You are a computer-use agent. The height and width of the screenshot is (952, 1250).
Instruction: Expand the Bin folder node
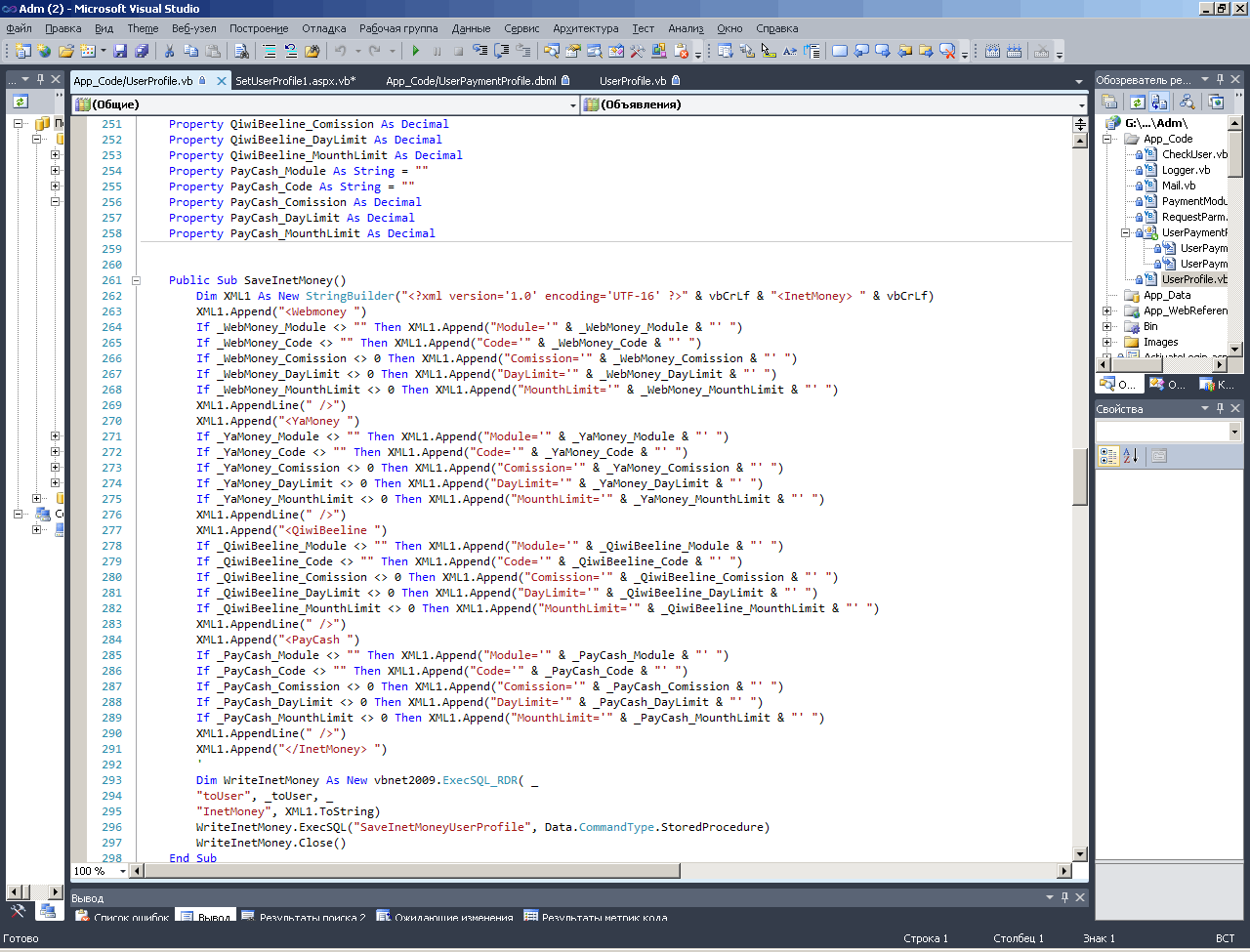pyautogui.click(x=1108, y=326)
